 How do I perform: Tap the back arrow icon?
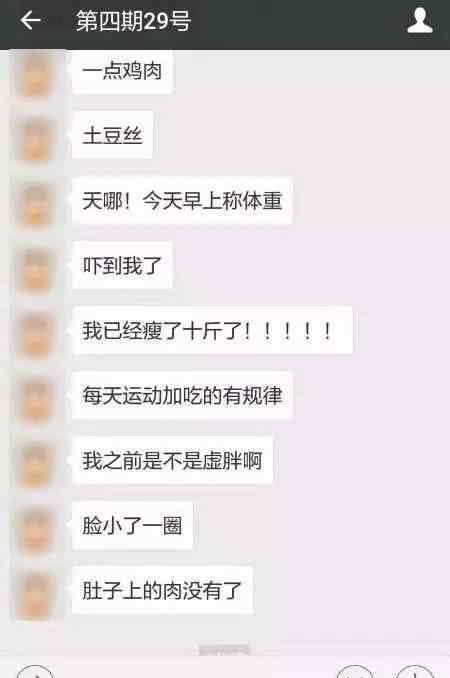(x=30, y=20)
